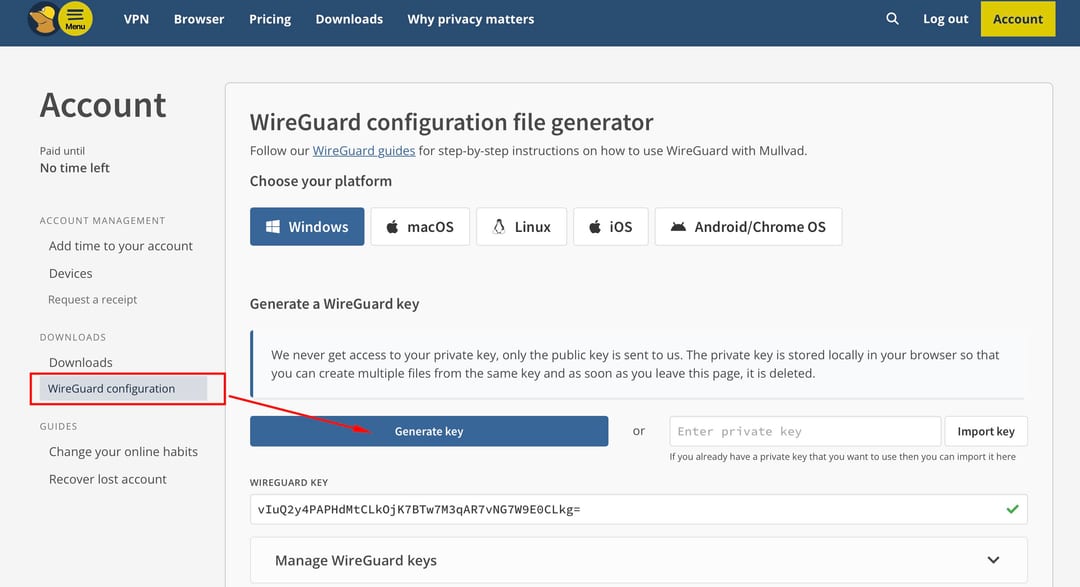
Task: Select the Android/Chrome OS platform
Action: coord(749,227)
